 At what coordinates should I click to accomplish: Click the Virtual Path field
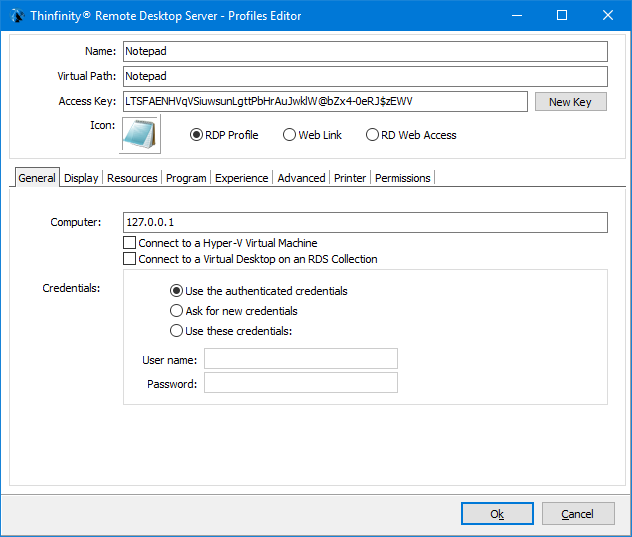pyautogui.click(x=365, y=76)
